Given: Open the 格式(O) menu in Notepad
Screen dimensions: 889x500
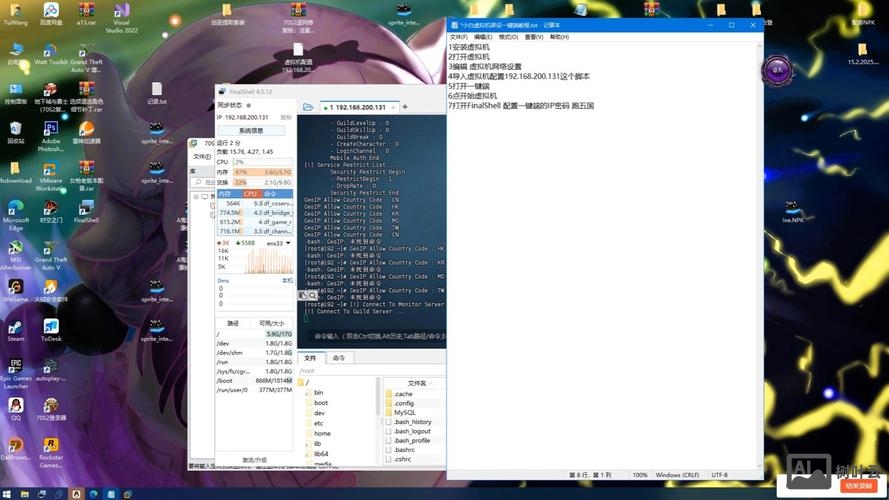Looking at the screenshot, I should click(508, 37).
